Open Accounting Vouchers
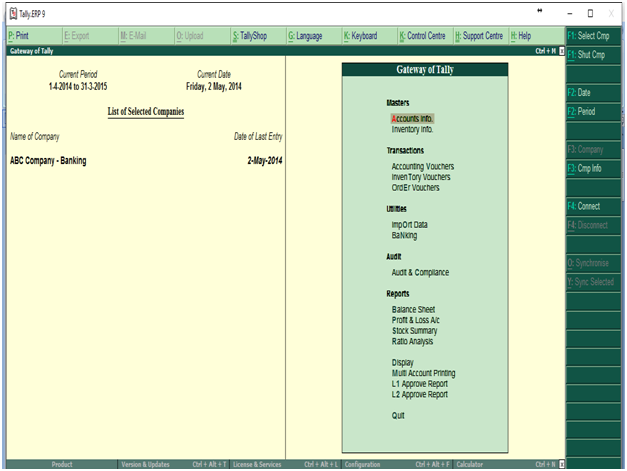The height and width of the screenshot is (471, 627). (x=423, y=166)
